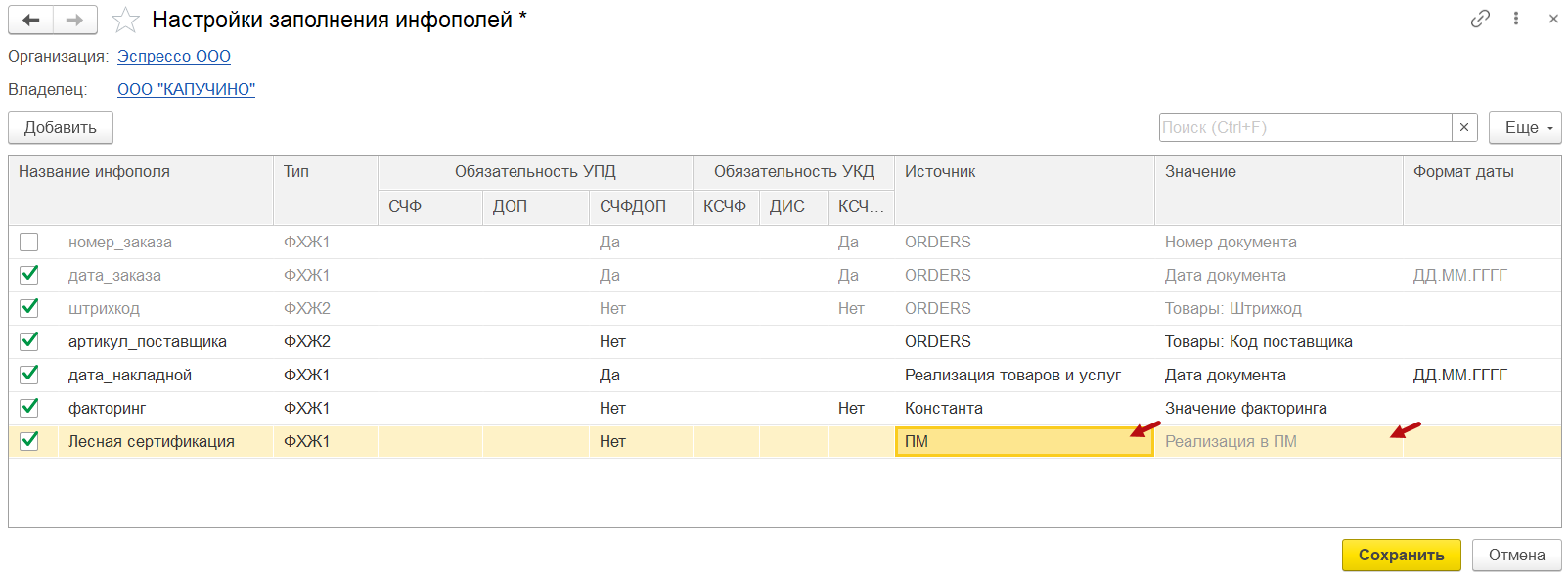Select ДД.ММ.ГГГГ format in дата_накладной row
1568x579 pixels.
(1482, 375)
